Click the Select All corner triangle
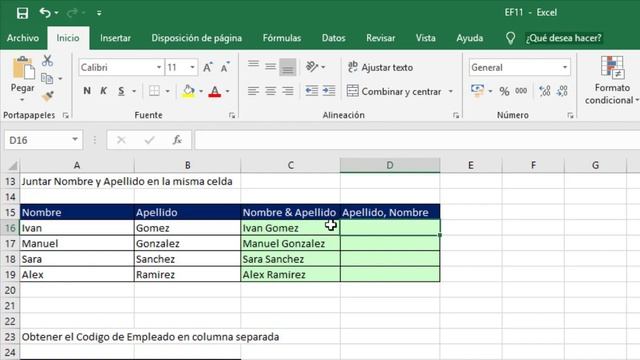640x360 pixels. point(12,166)
